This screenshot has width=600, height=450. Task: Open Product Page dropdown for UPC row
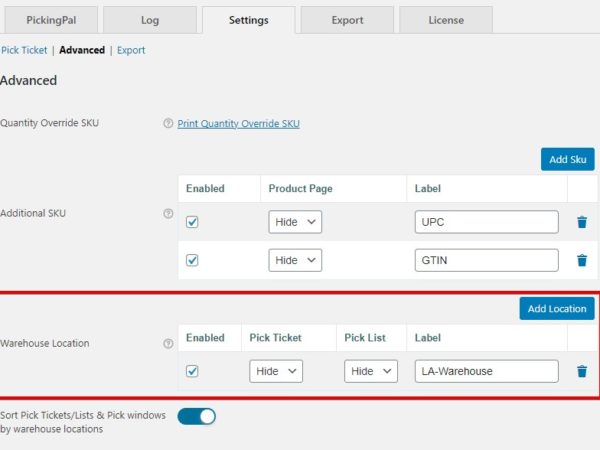(295, 222)
